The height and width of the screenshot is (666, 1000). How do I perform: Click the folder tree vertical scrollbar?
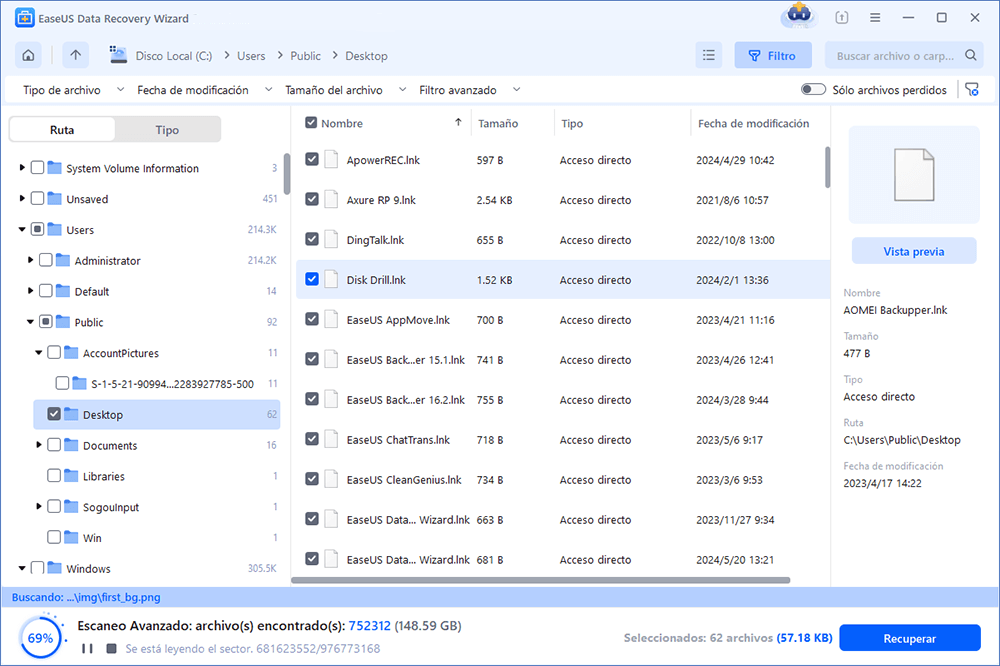point(287,174)
